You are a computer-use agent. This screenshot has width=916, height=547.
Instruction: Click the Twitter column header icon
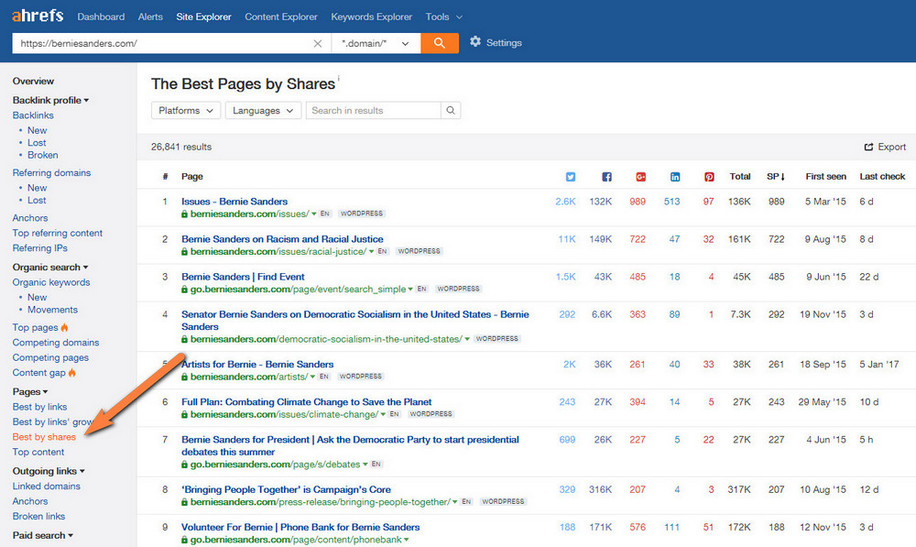pos(570,176)
